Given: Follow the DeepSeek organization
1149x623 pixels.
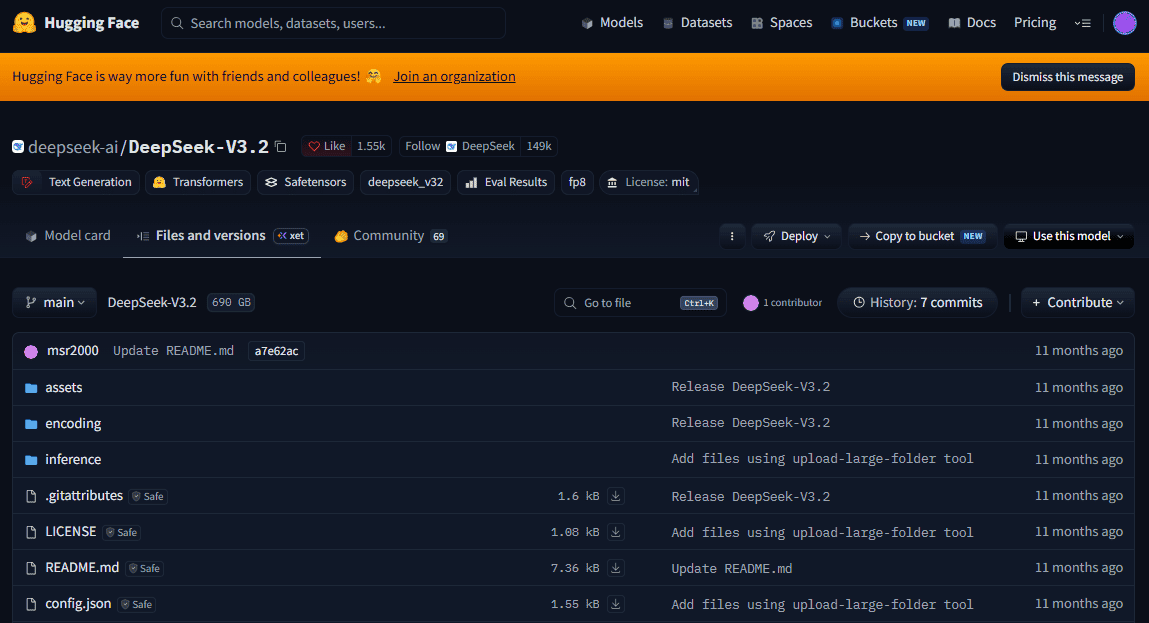Looking at the screenshot, I should (x=460, y=146).
